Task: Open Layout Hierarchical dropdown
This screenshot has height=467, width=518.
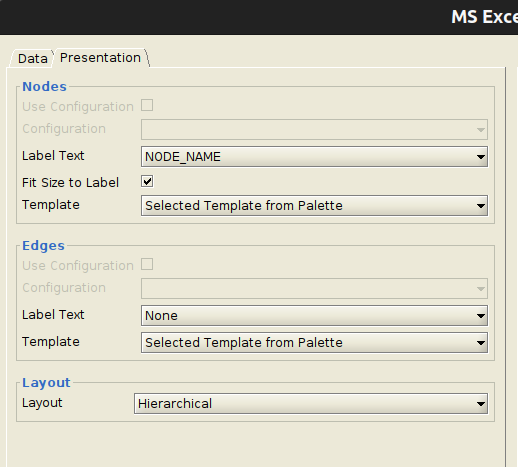Action: tap(311, 404)
